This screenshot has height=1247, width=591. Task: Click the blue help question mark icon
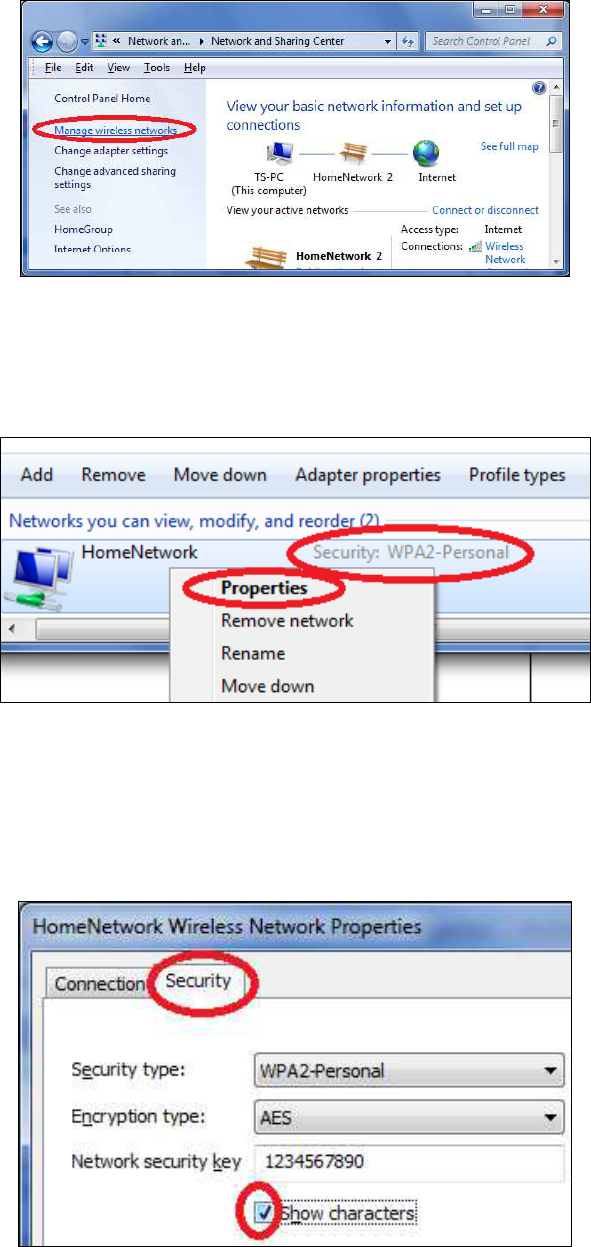pyautogui.click(x=541, y=89)
